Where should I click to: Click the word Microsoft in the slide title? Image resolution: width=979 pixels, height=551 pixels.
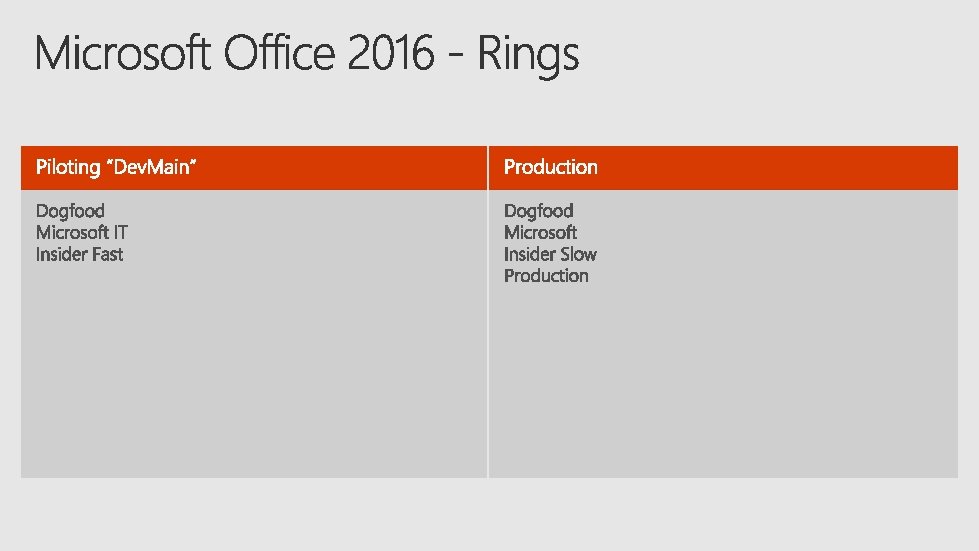pos(122,53)
